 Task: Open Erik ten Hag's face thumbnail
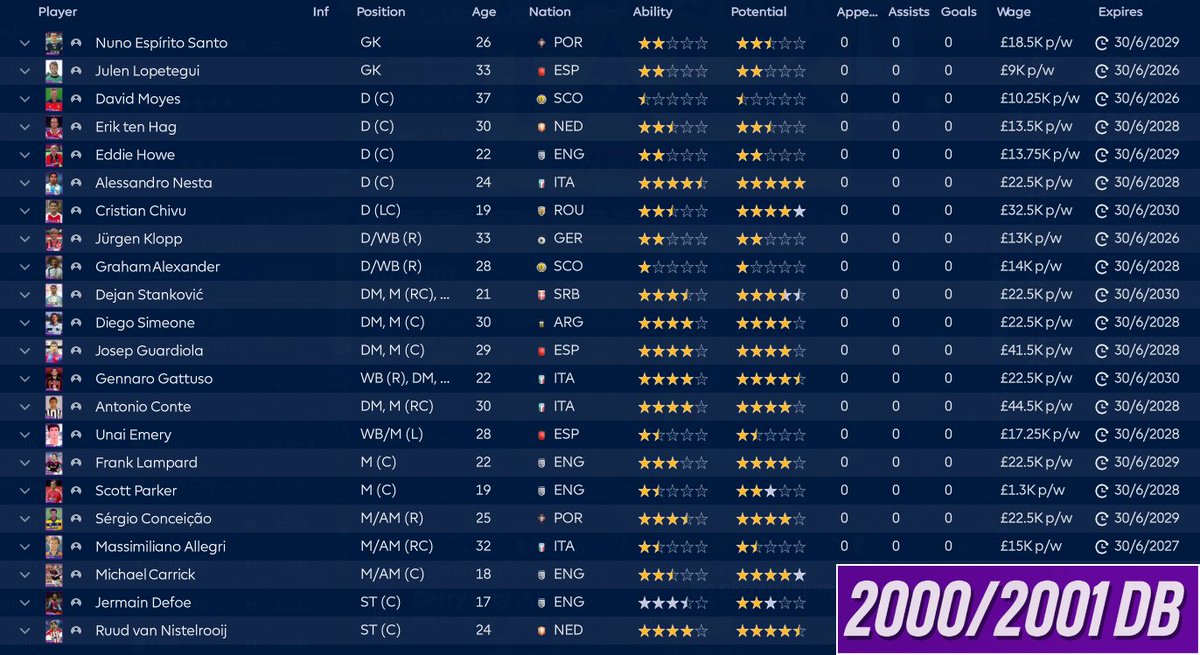(54, 127)
